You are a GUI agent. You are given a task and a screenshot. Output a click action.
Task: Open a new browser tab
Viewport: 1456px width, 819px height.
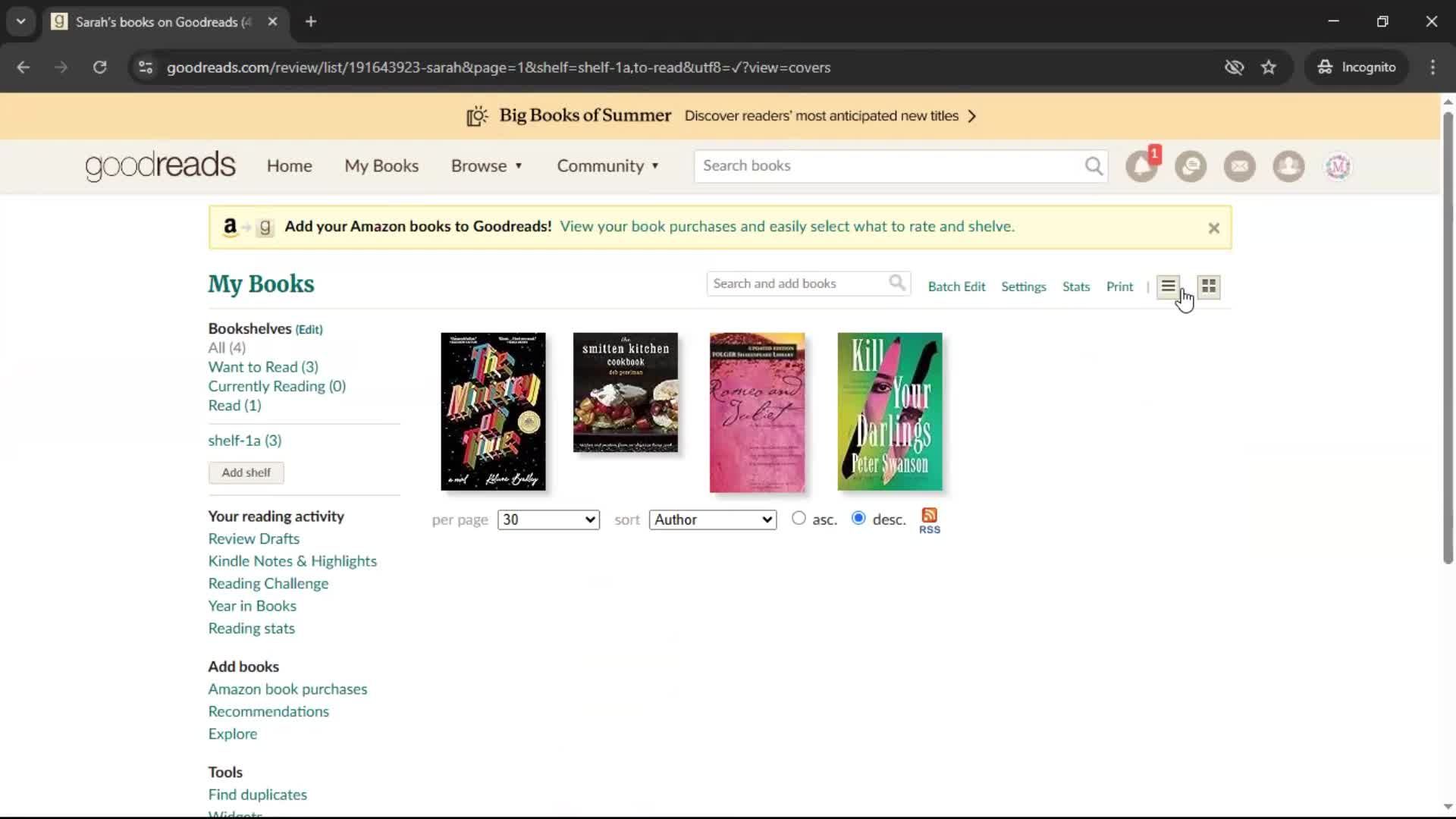click(311, 21)
